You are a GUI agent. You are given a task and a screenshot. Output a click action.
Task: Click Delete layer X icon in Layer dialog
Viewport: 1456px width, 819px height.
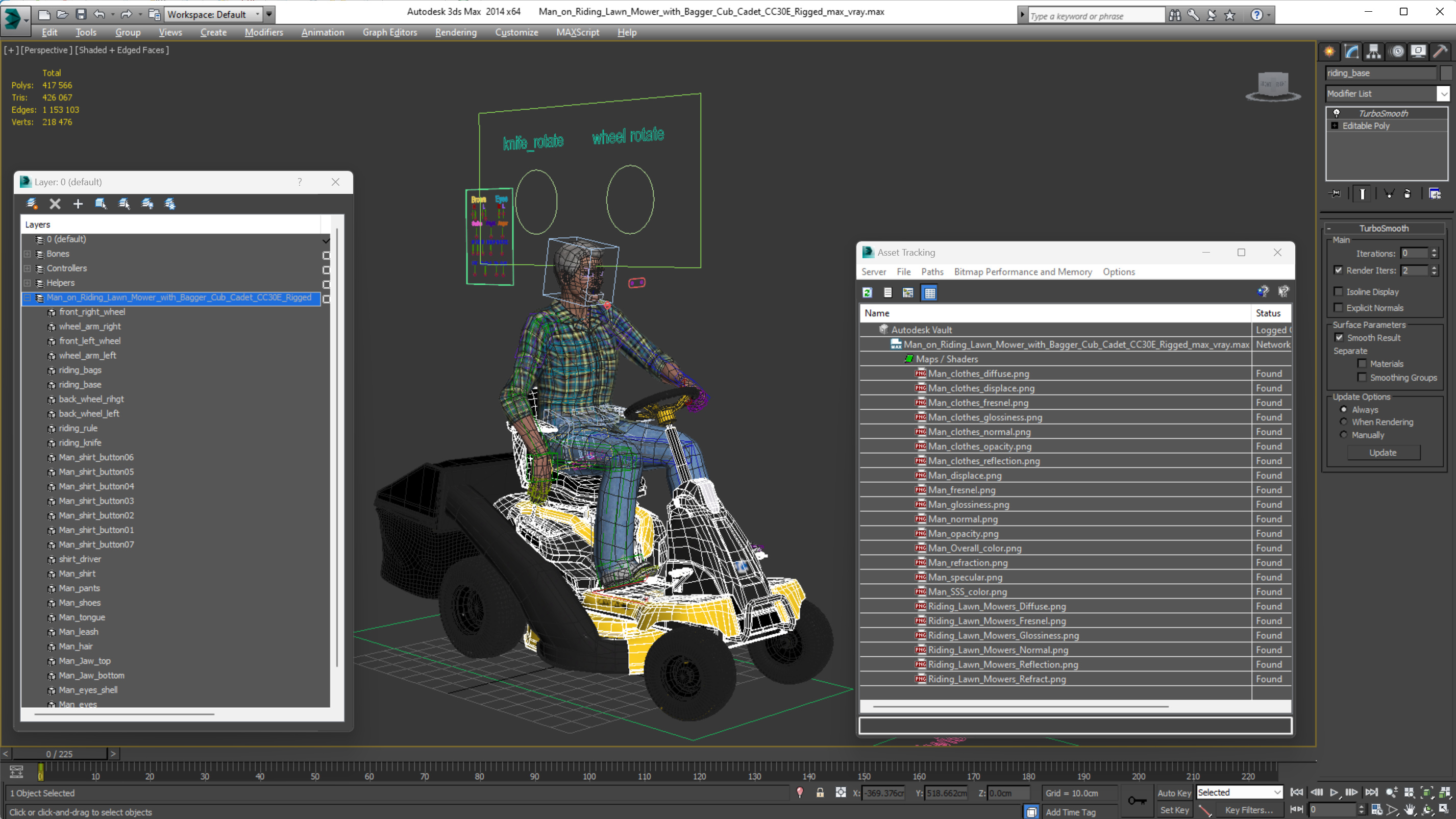(55, 204)
